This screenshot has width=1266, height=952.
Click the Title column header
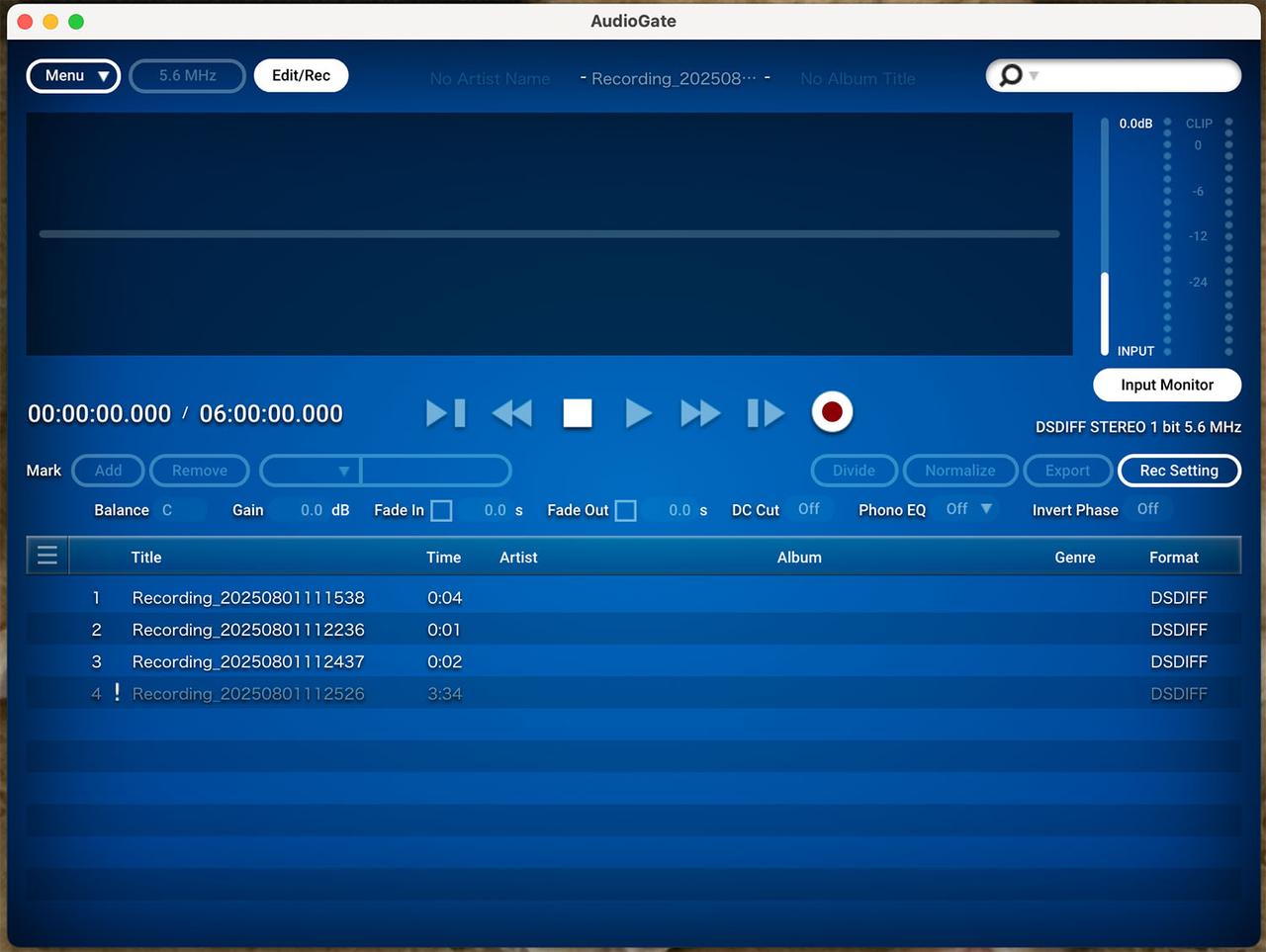(x=145, y=557)
